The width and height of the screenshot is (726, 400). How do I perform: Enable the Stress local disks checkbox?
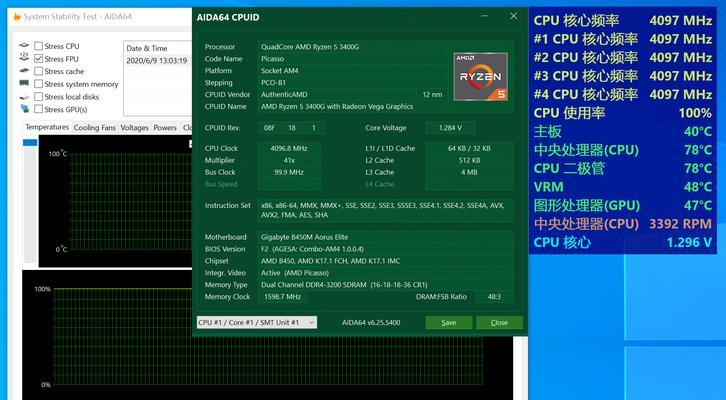pos(39,96)
